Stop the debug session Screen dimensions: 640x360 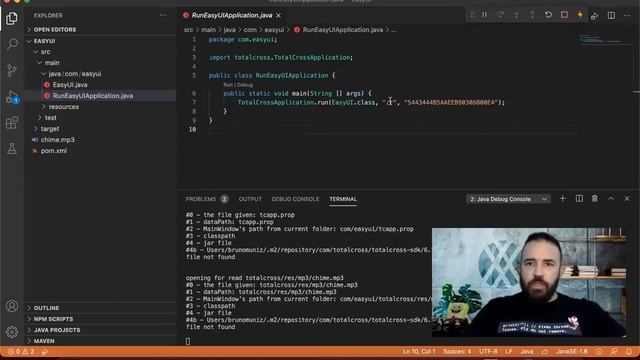564,15
